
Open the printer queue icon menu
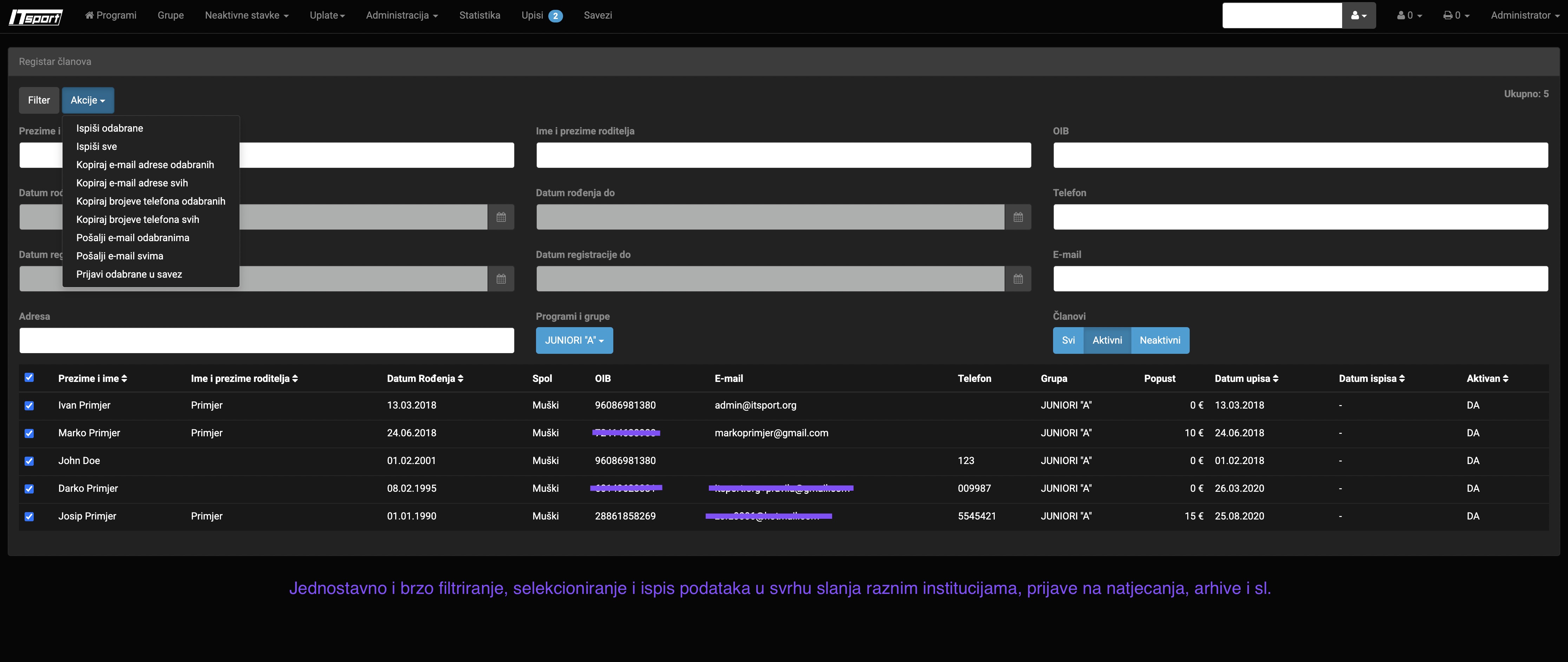click(x=1456, y=16)
